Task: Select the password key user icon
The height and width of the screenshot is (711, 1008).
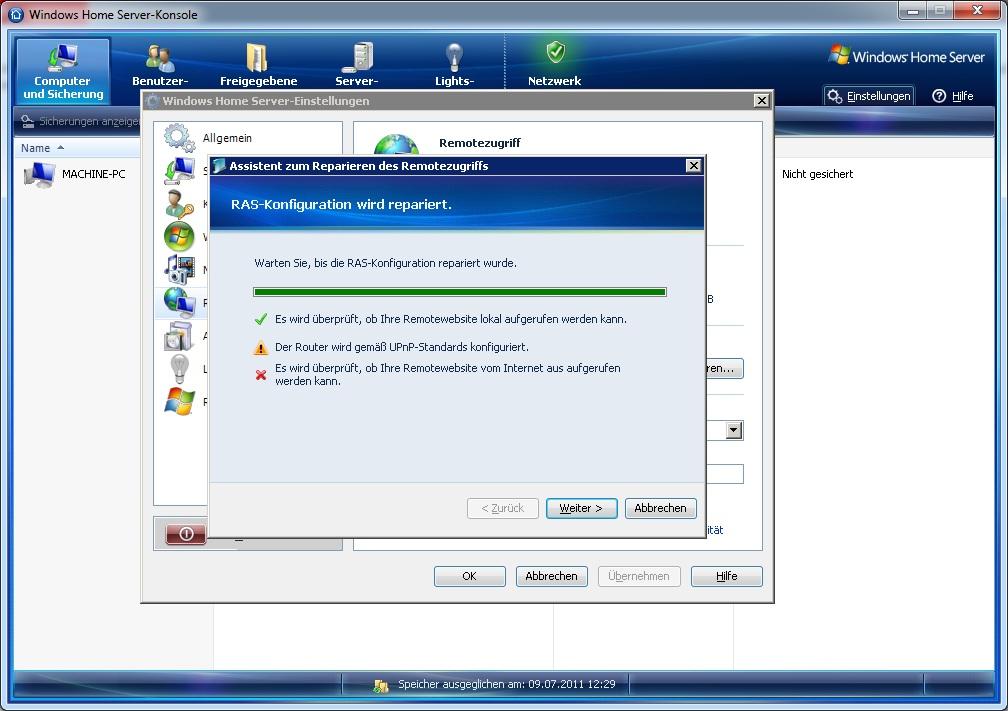Action: 179,204
